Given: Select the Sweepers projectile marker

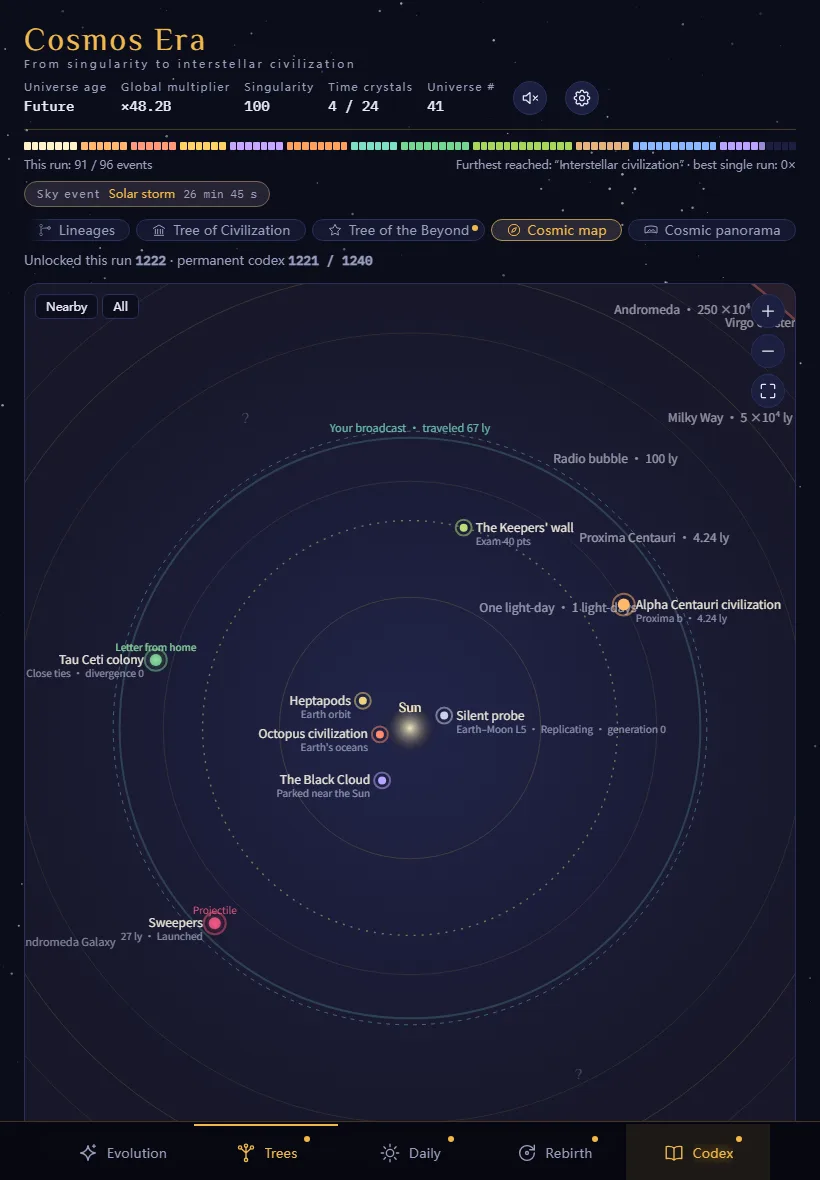Looking at the screenshot, I should tap(214, 923).
